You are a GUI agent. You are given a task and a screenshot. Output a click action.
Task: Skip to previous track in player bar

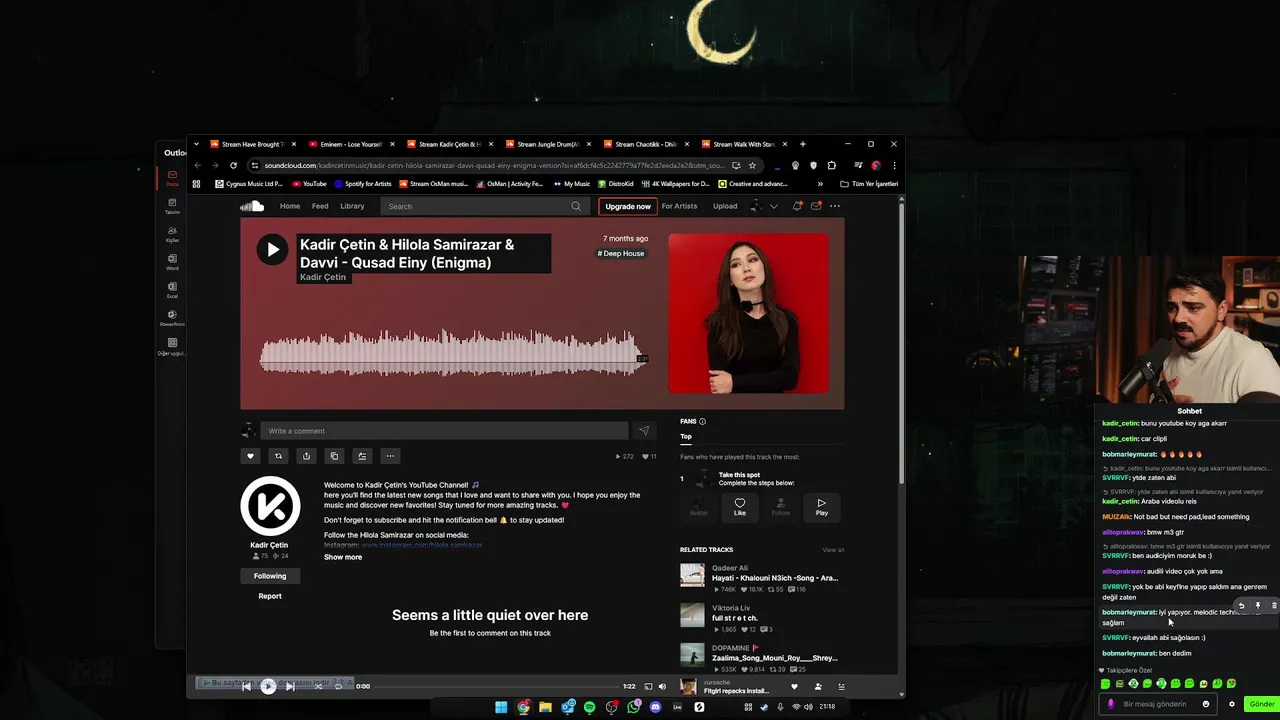247,687
